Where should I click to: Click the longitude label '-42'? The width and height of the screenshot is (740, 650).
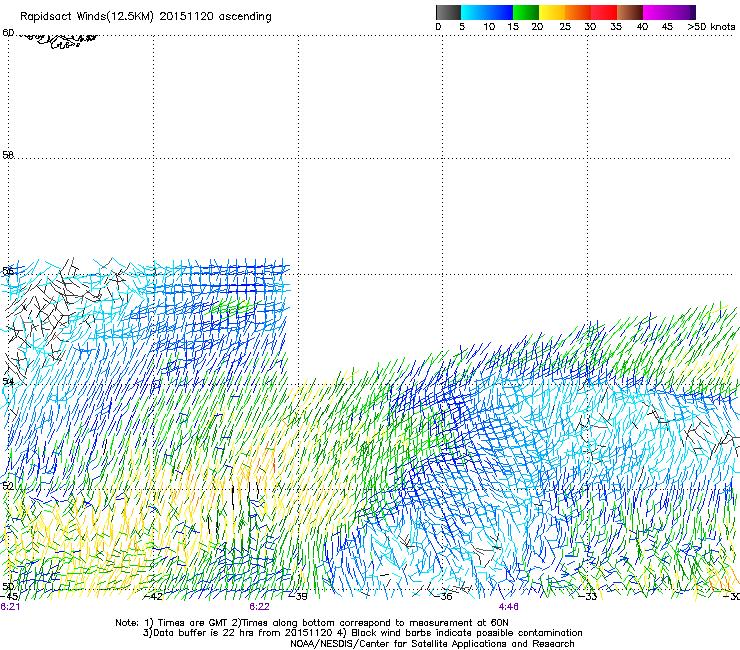click(x=153, y=597)
